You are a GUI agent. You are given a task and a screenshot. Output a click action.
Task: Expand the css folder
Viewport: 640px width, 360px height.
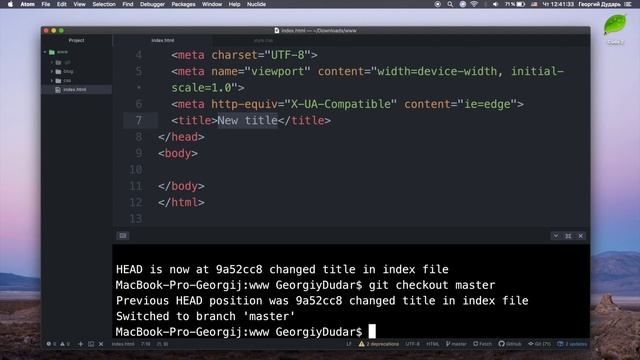[52, 81]
